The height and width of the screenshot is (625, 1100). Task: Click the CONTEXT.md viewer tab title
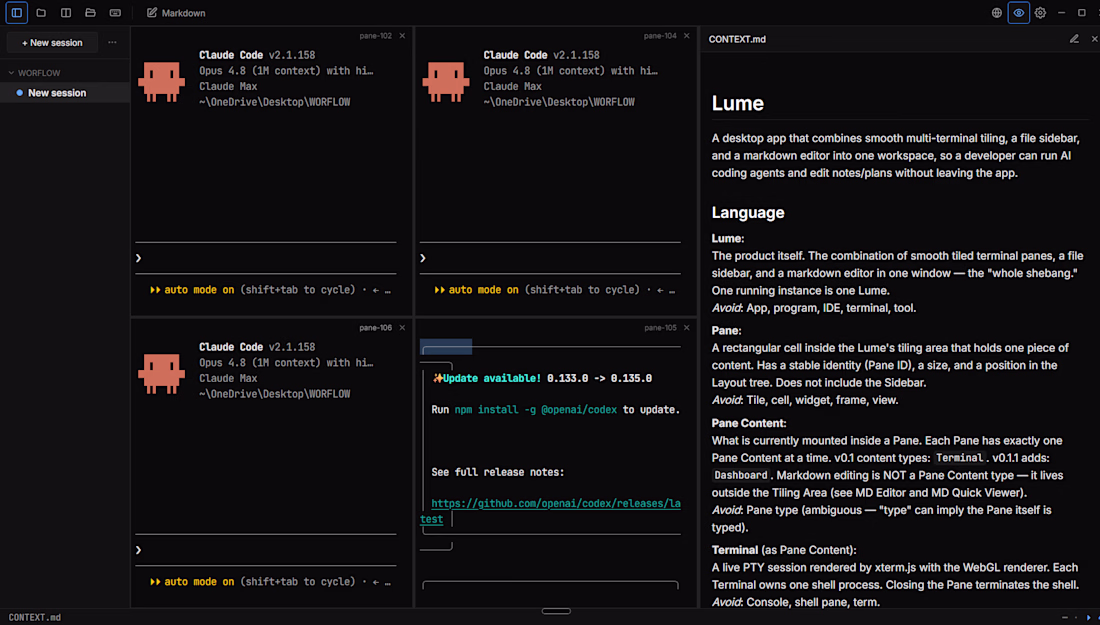[737, 39]
